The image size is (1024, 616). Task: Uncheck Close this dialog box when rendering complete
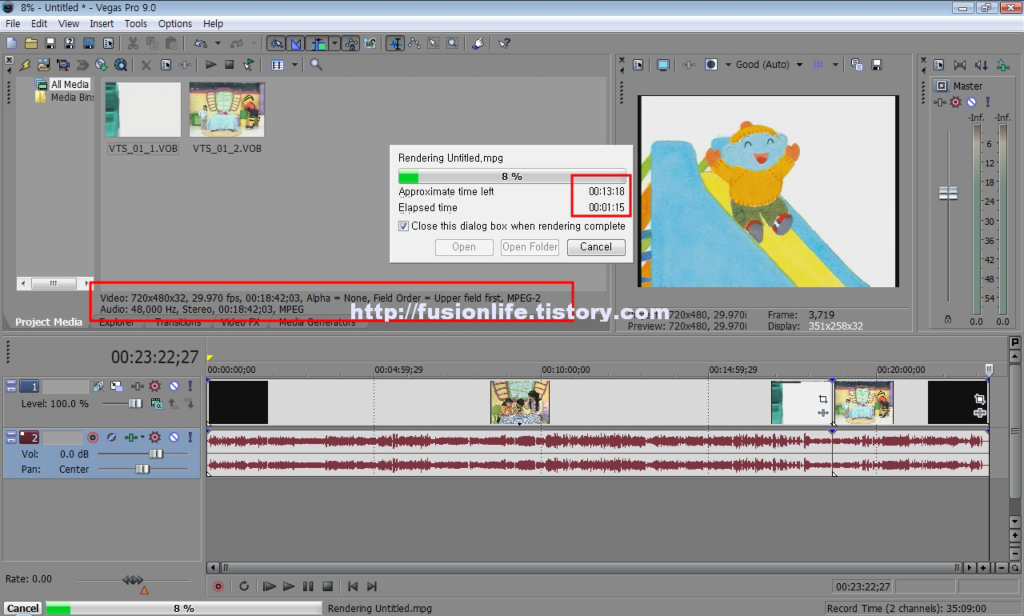(404, 226)
